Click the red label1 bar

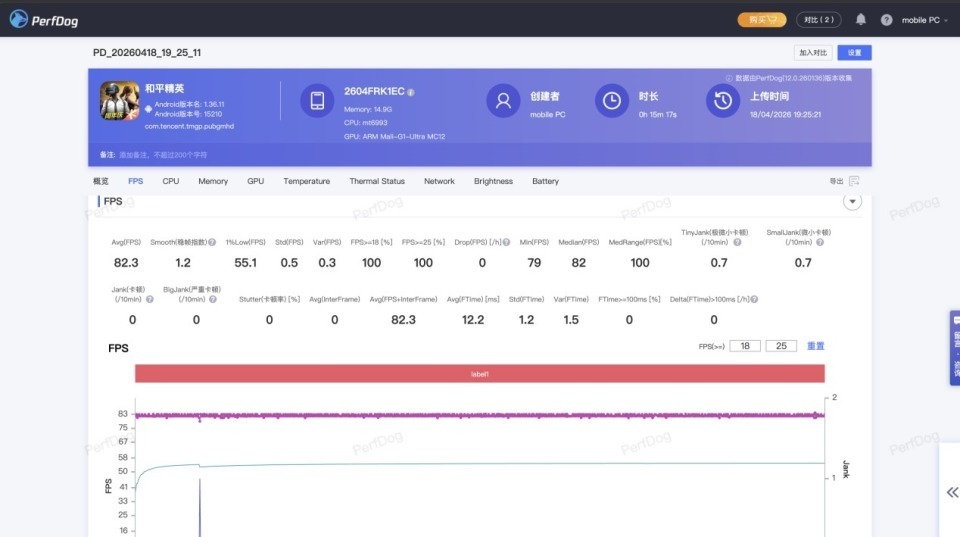coord(480,373)
